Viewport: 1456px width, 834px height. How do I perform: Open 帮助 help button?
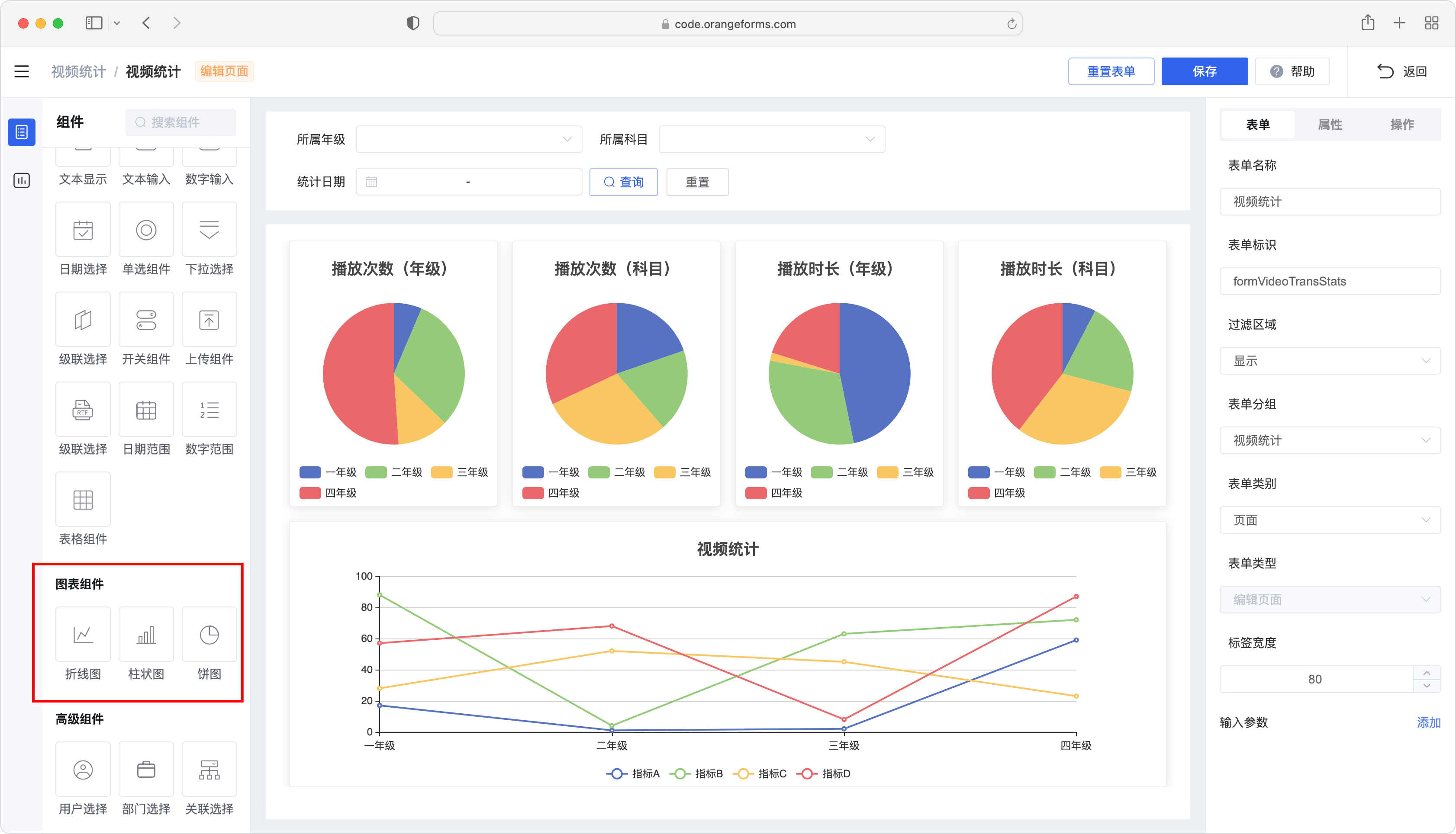1292,71
